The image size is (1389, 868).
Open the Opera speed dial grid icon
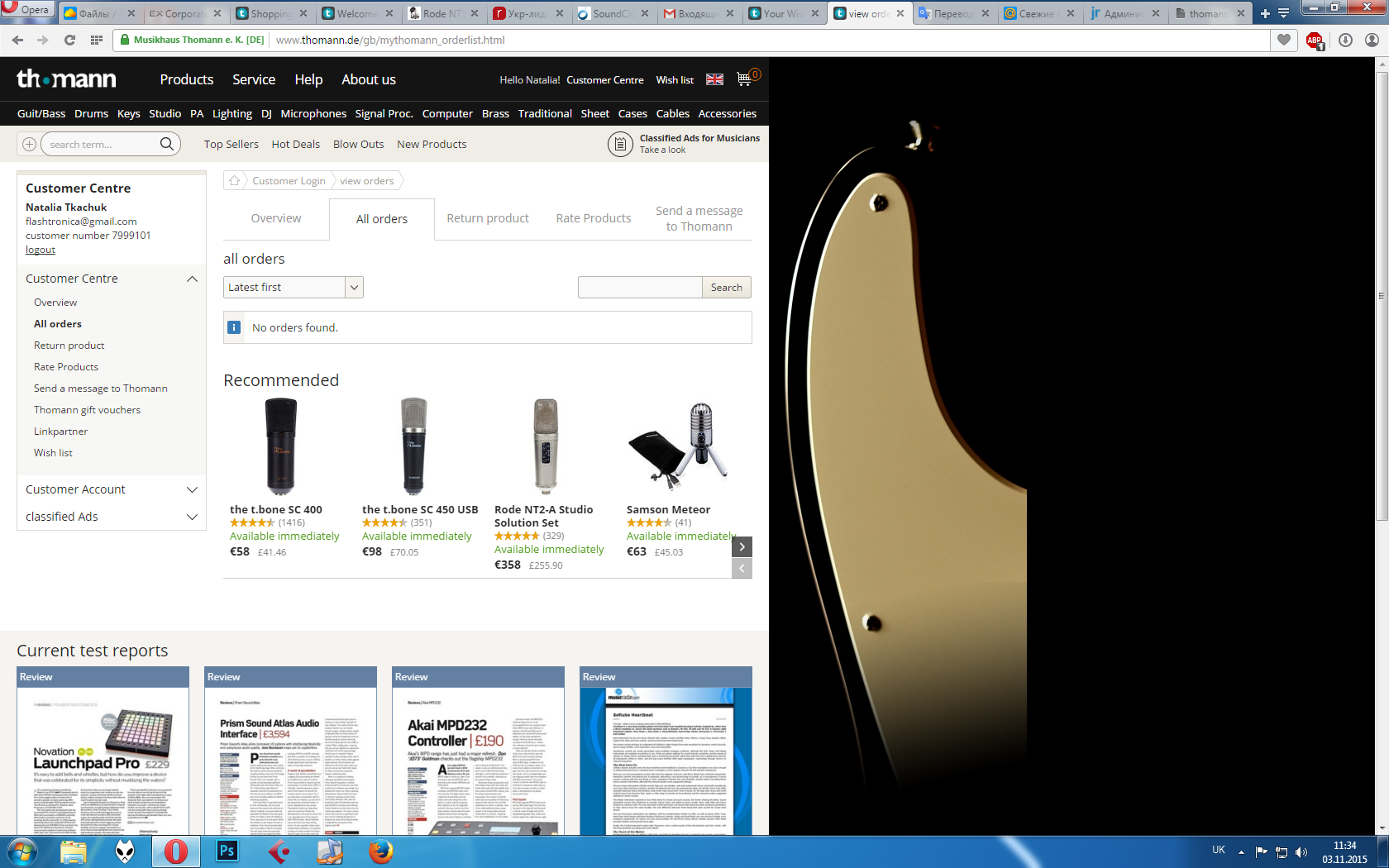pos(97,40)
